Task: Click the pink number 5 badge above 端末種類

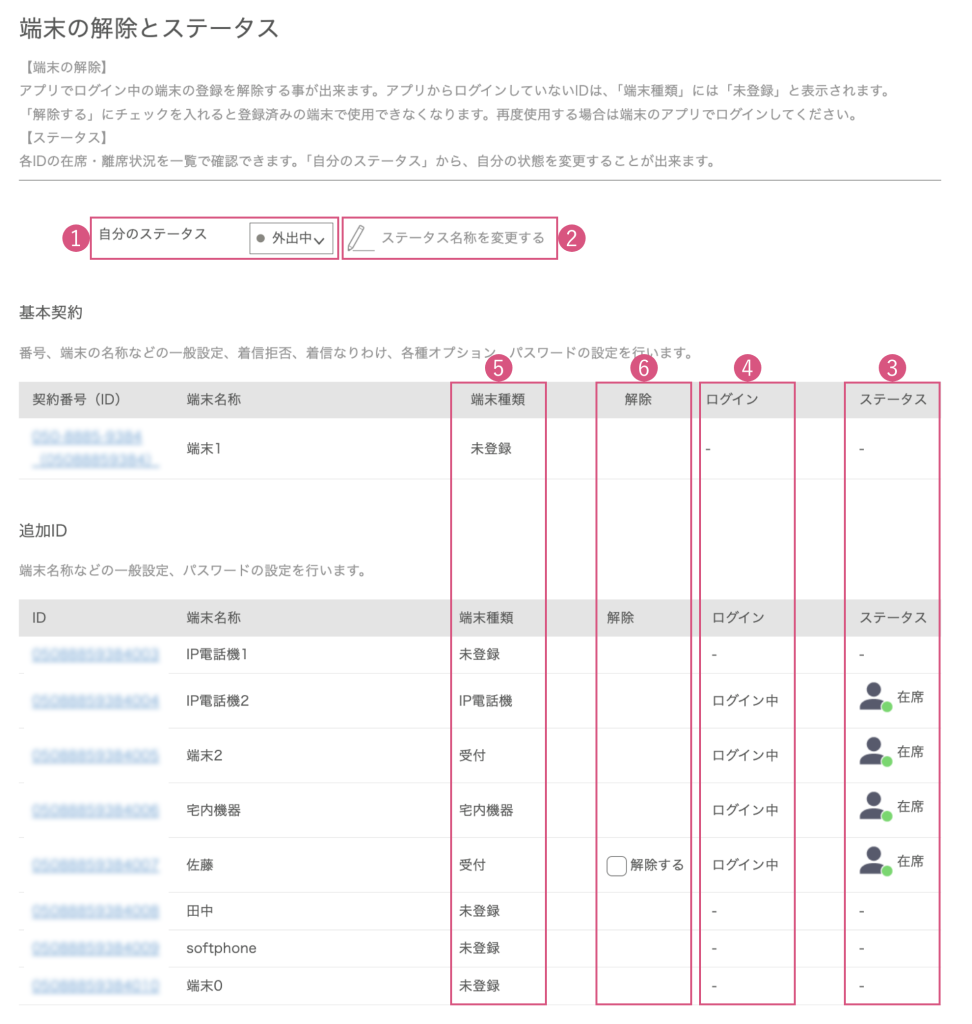Action: point(497,368)
